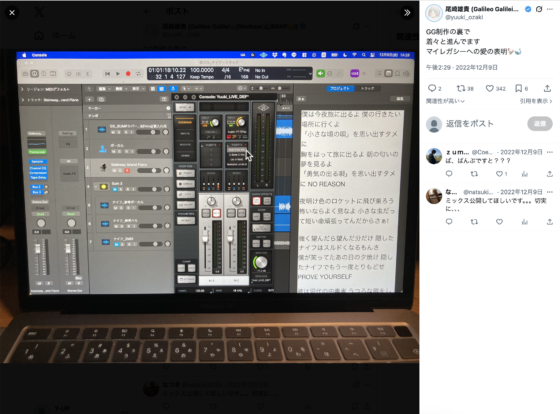This screenshot has width=560, height=414.
Task: Like the main post showing 342 likes
Action: (490, 88)
